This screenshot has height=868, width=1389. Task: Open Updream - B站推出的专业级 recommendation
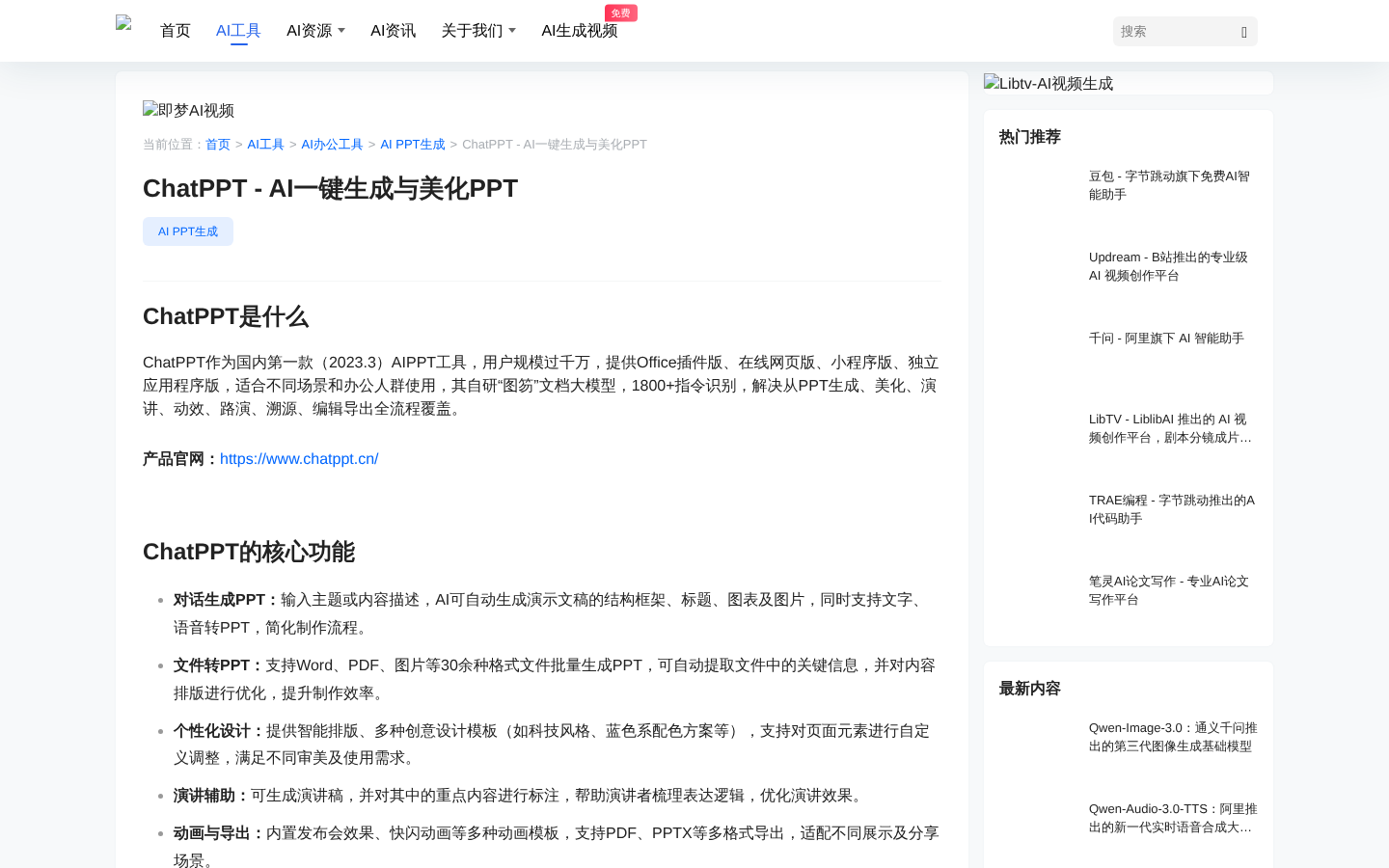[1169, 266]
